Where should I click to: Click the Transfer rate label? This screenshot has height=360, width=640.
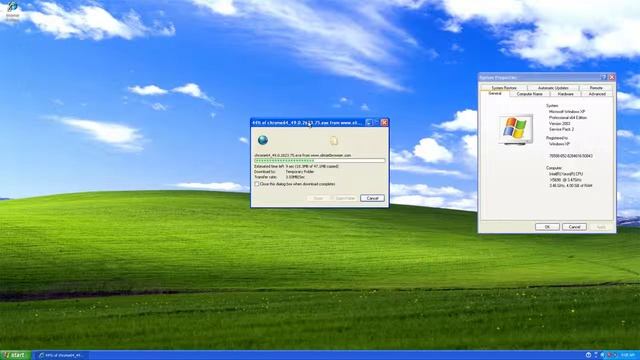(x=265, y=177)
